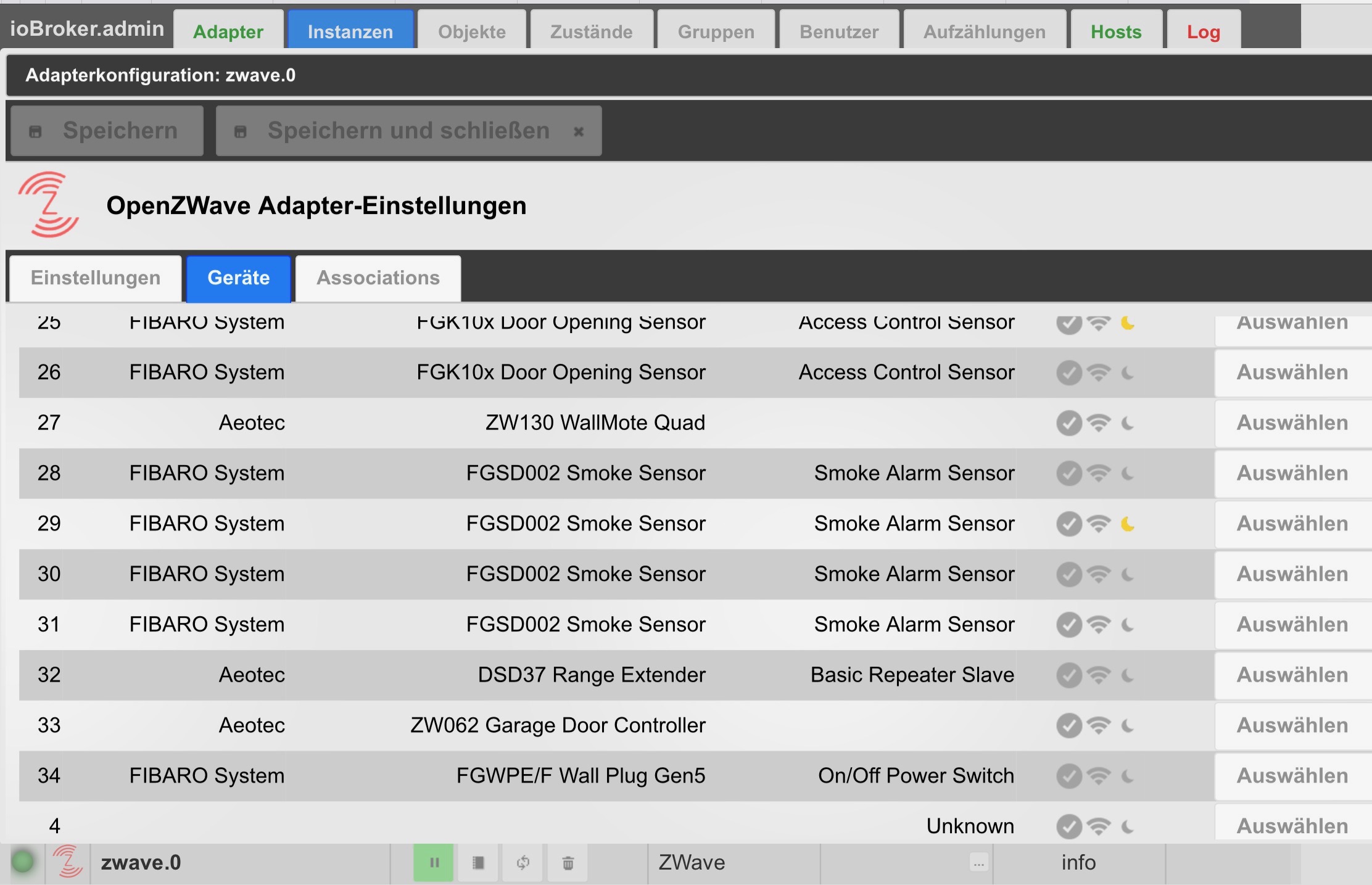This screenshot has width=1372, height=885.
Task: Switch to the Instanzen tab
Action: click(x=350, y=31)
